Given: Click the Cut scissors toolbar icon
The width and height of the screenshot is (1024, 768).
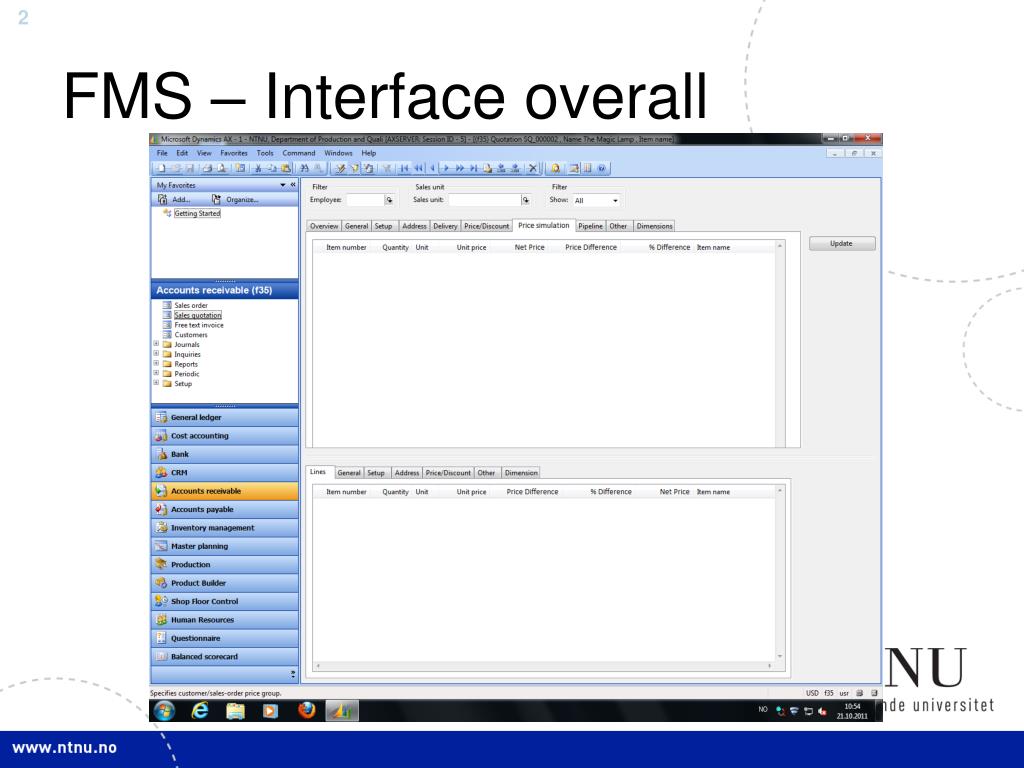Looking at the screenshot, I should point(257,168).
